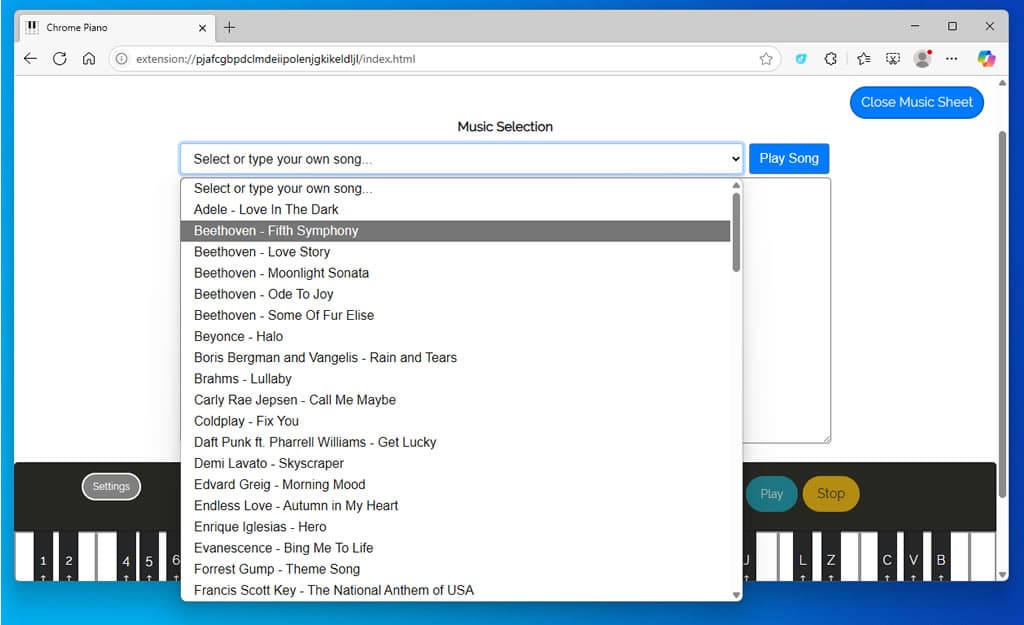Click the yellow Stop button
1024x625 pixels.
(831, 494)
